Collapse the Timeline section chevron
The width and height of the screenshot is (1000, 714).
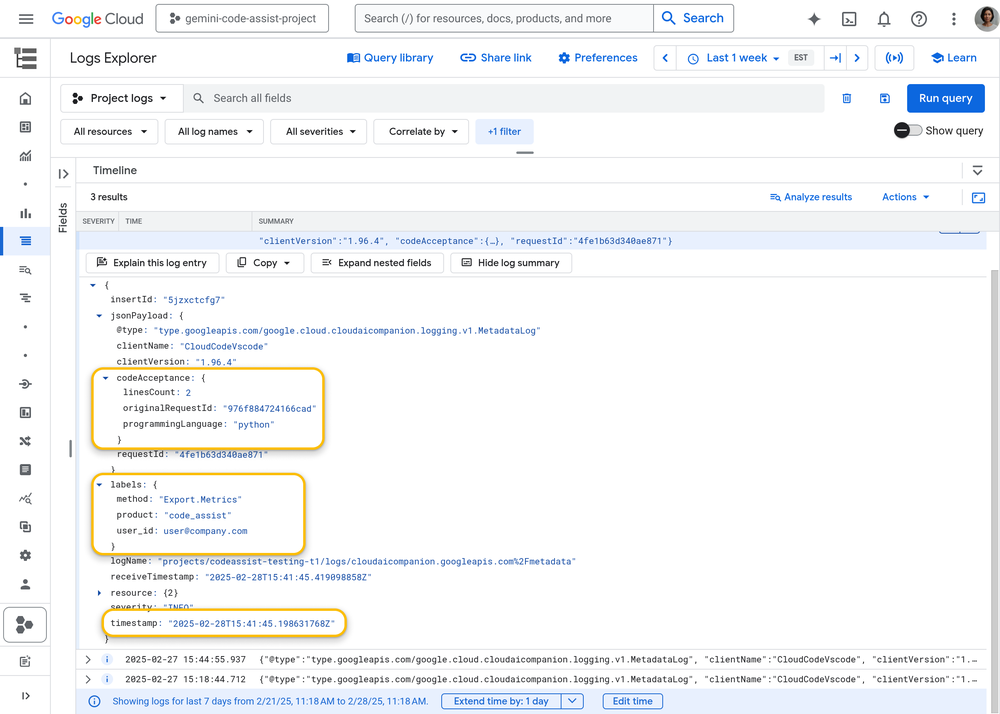pos(977,170)
